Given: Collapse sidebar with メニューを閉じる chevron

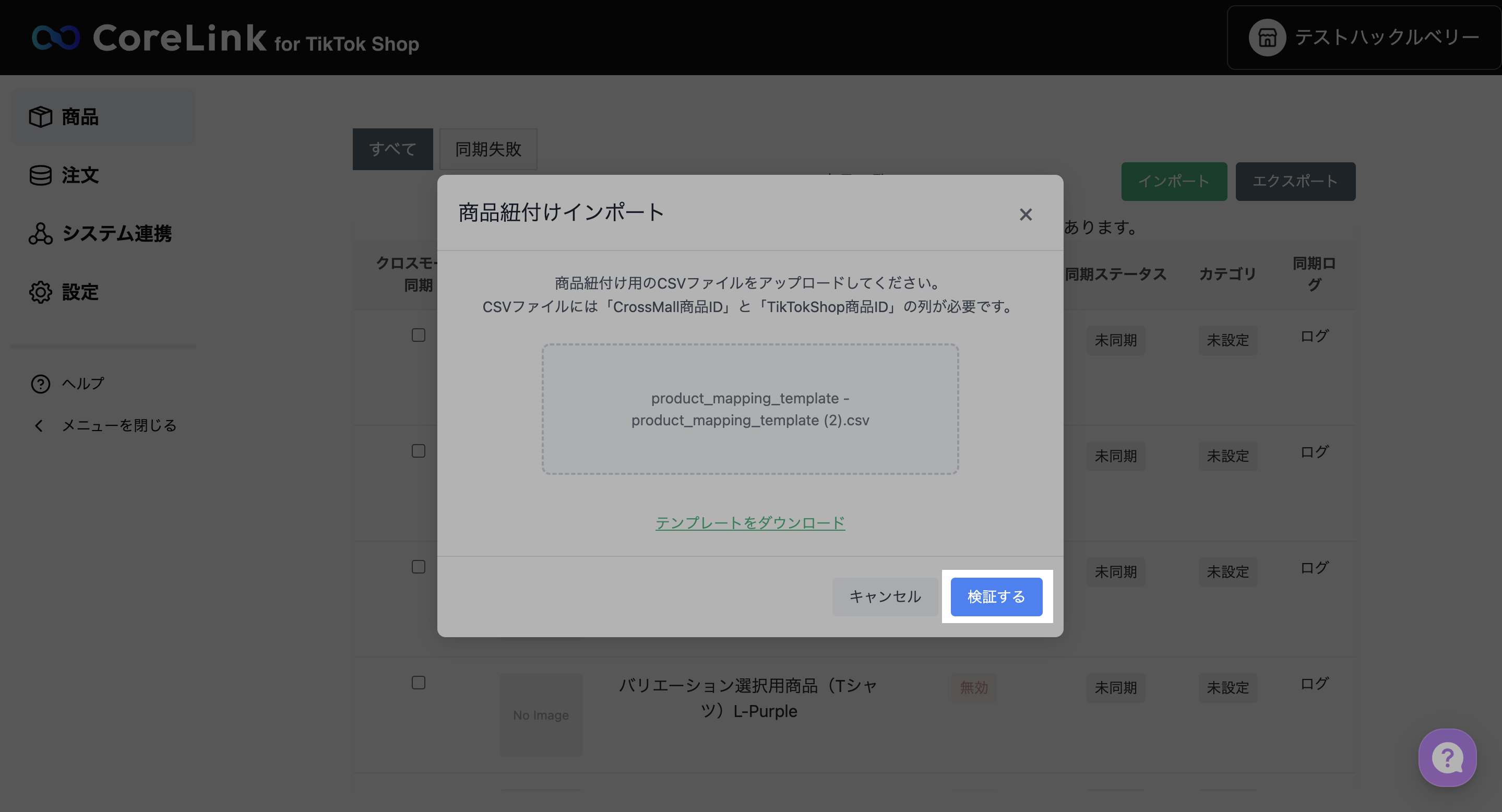Looking at the screenshot, I should pyautogui.click(x=39, y=425).
